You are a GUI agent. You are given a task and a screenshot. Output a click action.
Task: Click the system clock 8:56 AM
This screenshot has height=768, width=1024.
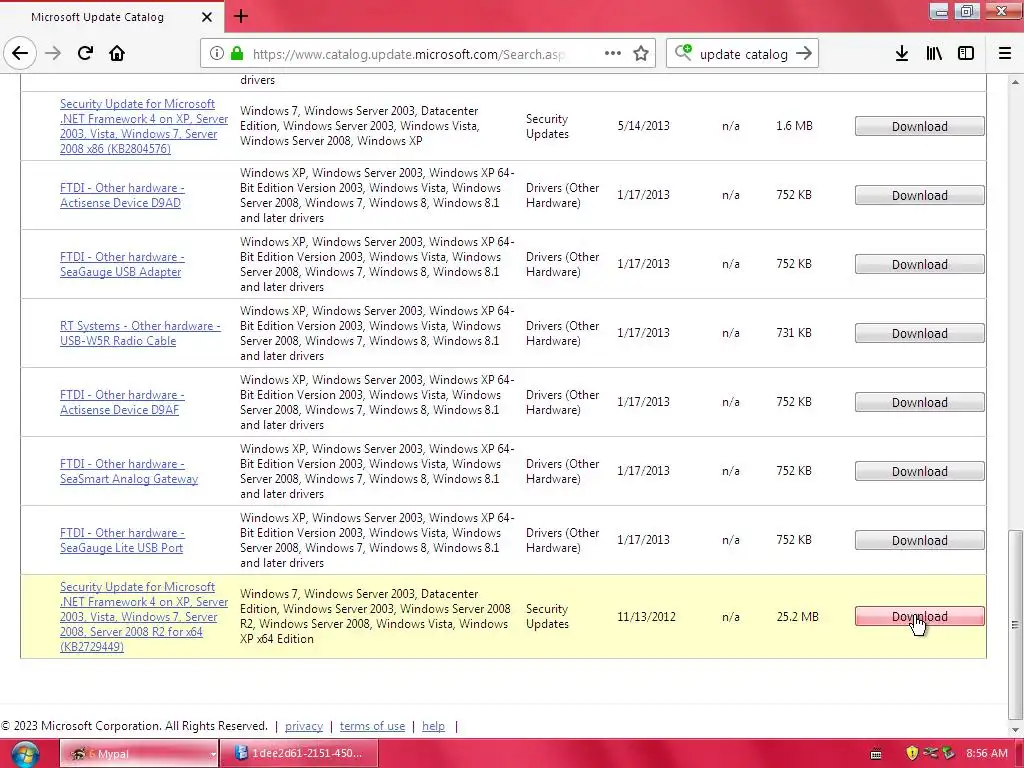pyautogui.click(x=987, y=753)
